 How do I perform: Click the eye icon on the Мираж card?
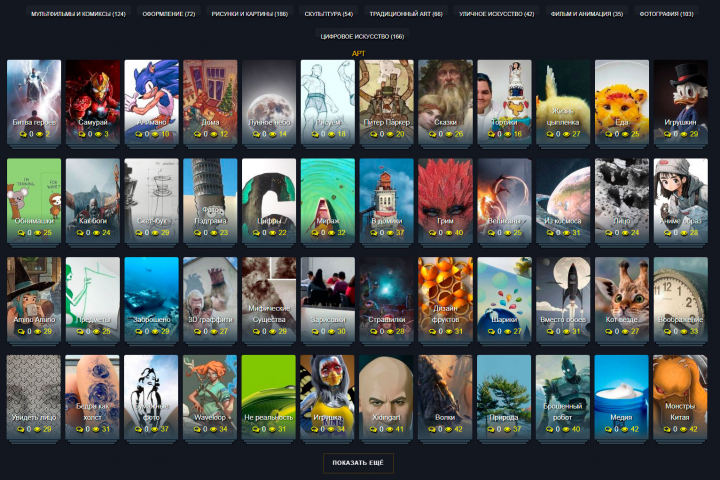click(x=331, y=233)
